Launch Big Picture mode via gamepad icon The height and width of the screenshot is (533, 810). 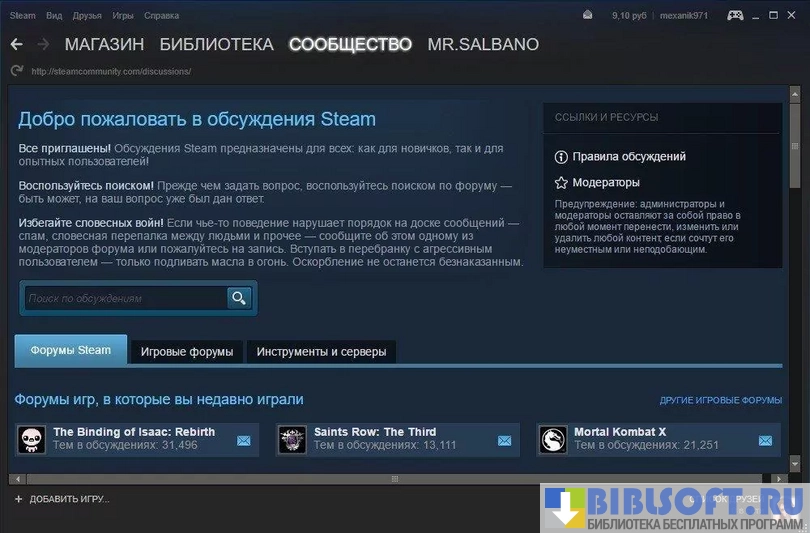coord(735,15)
